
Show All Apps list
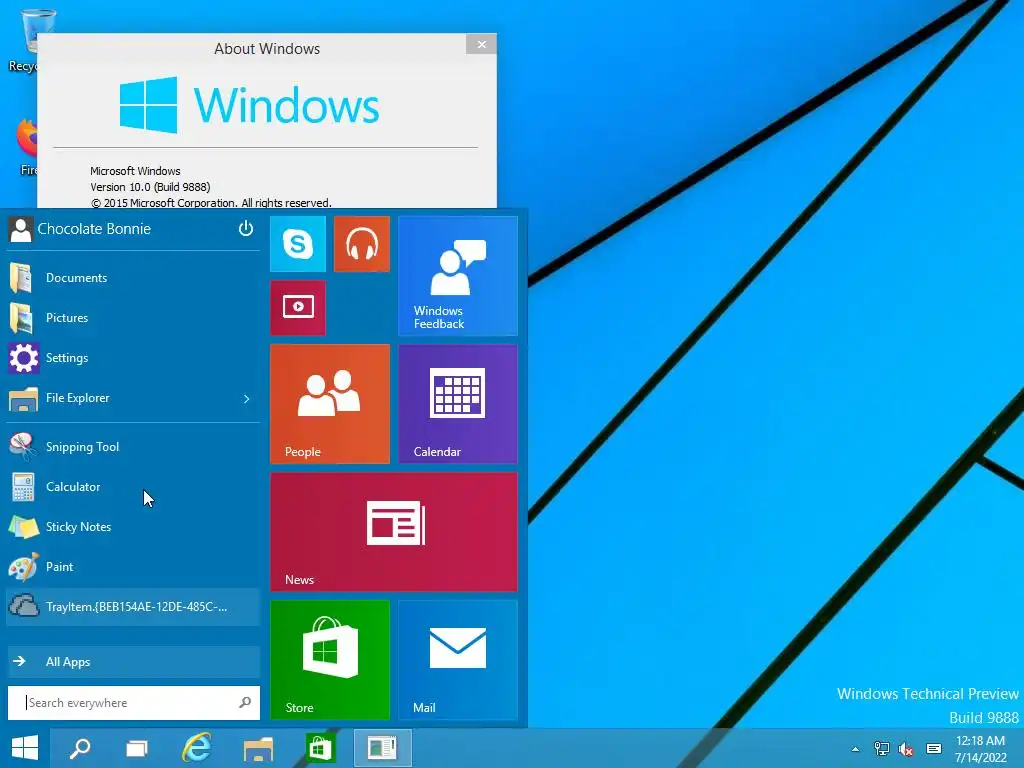(x=133, y=662)
